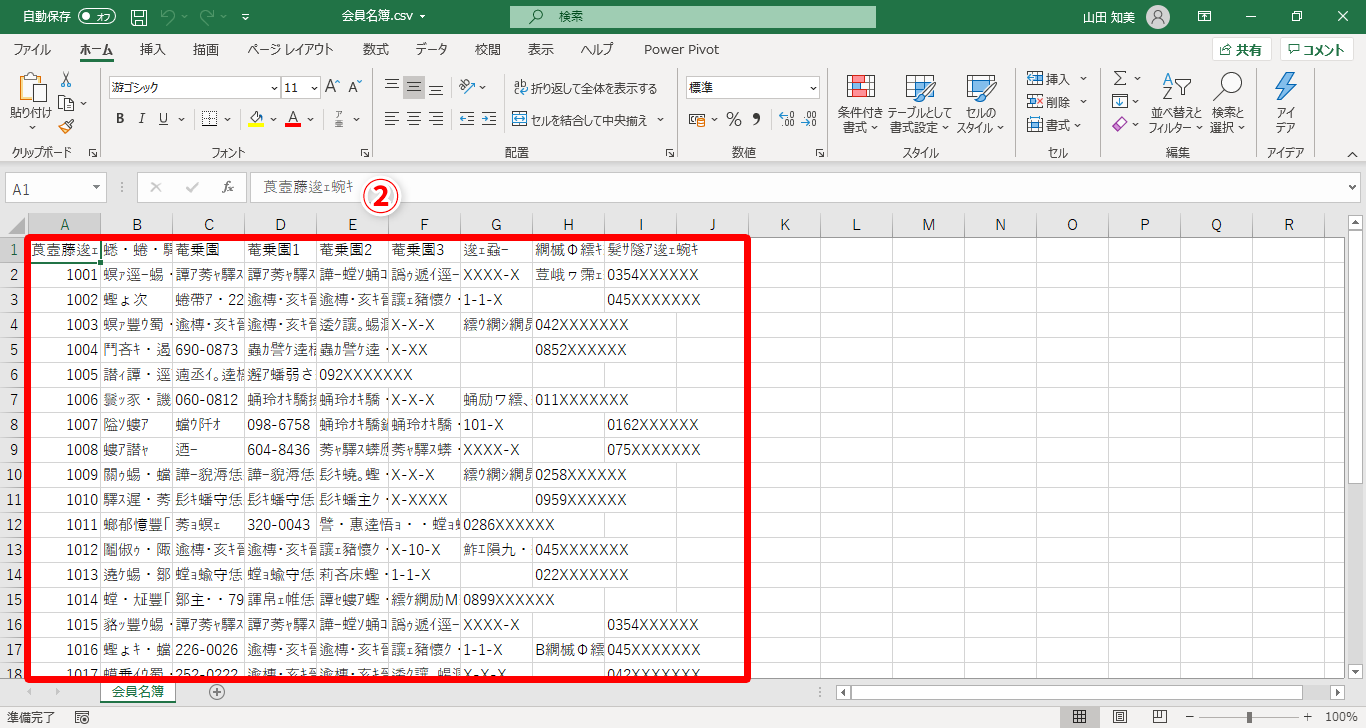Image resolution: width=1366 pixels, height=728 pixels.
Task: Open 並べ替えとフィルター sort and filter
Action: (x=1176, y=104)
